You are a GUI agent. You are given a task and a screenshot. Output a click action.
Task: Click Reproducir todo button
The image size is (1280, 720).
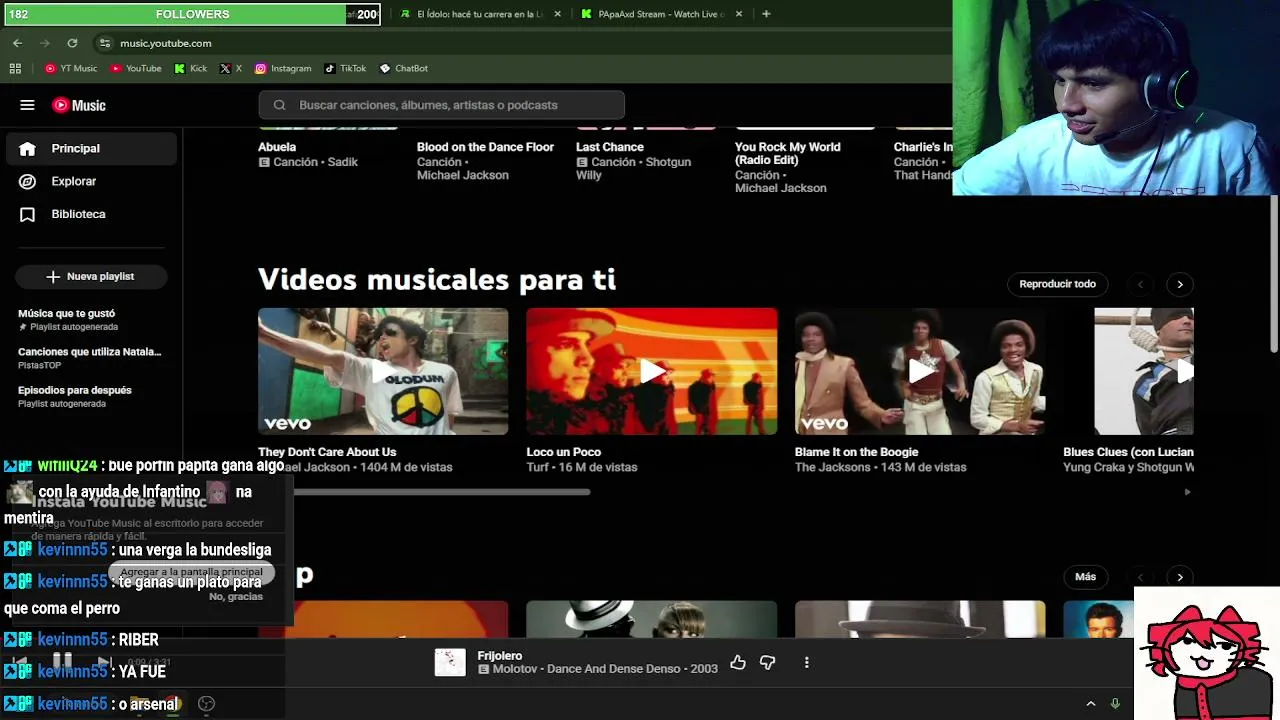tap(1057, 284)
